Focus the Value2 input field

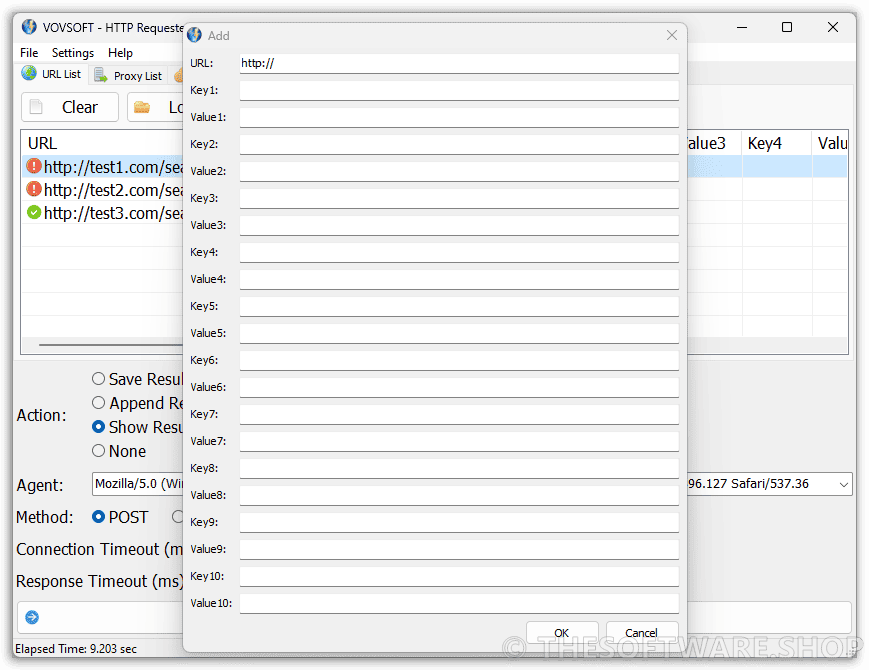(x=459, y=171)
